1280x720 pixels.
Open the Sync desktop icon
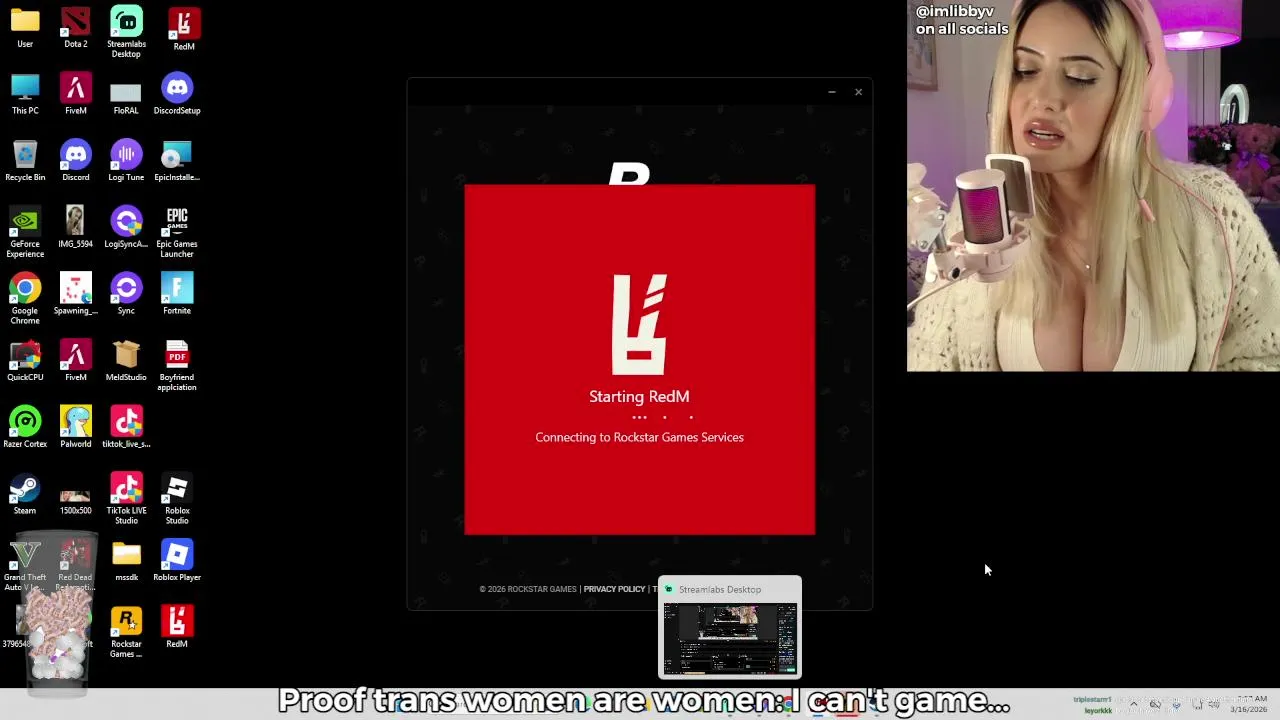pyautogui.click(x=126, y=294)
